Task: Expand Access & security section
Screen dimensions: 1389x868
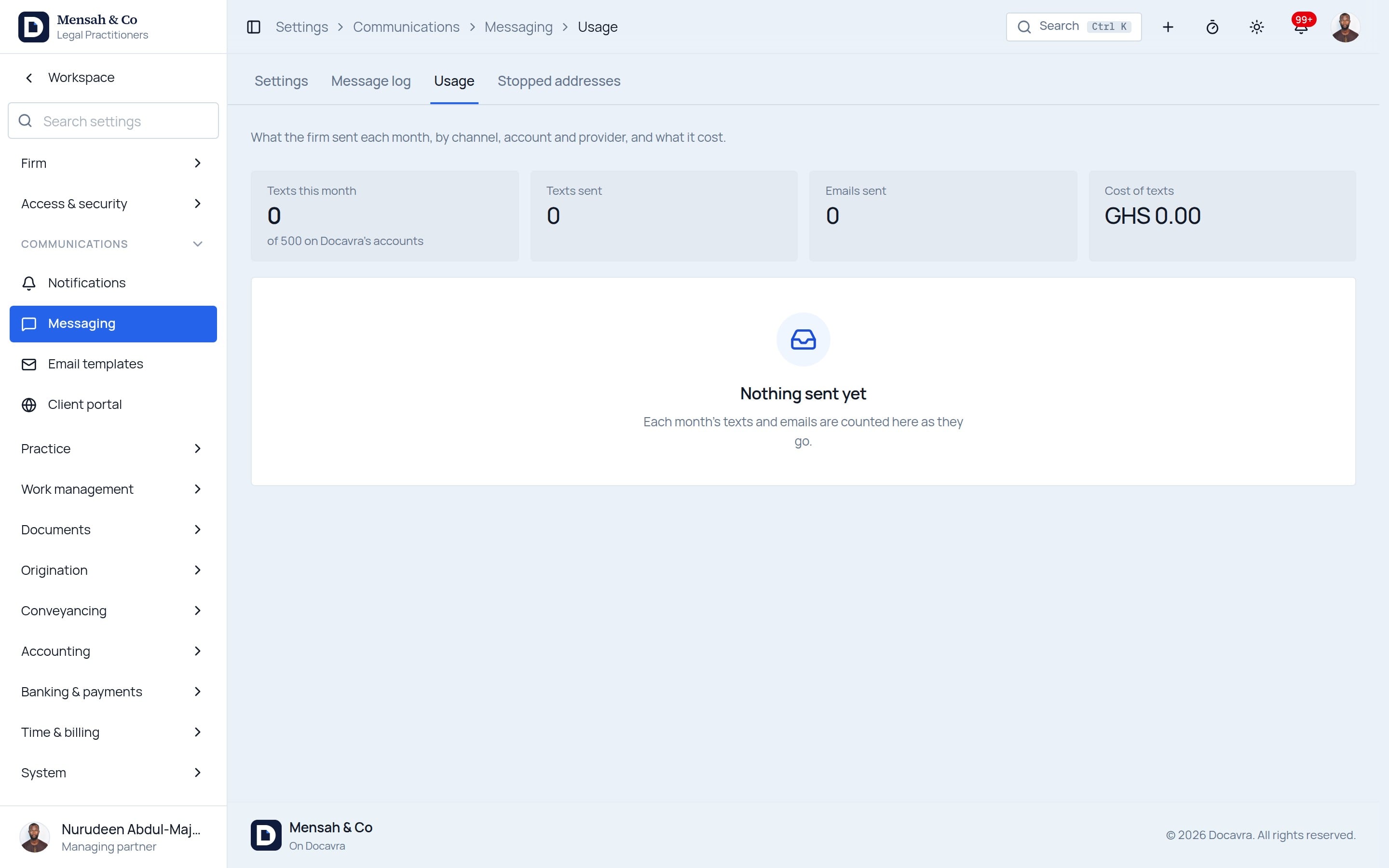Action: (x=113, y=204)
